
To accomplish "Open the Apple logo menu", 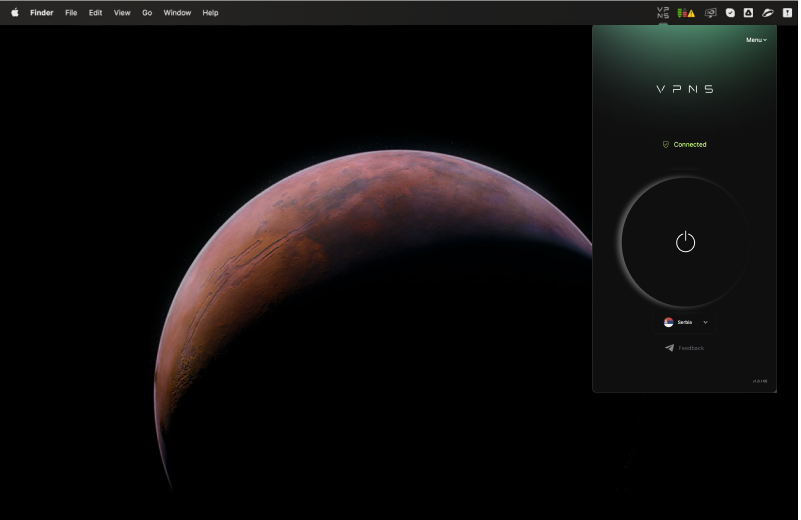I will click(x=15, y=13).
